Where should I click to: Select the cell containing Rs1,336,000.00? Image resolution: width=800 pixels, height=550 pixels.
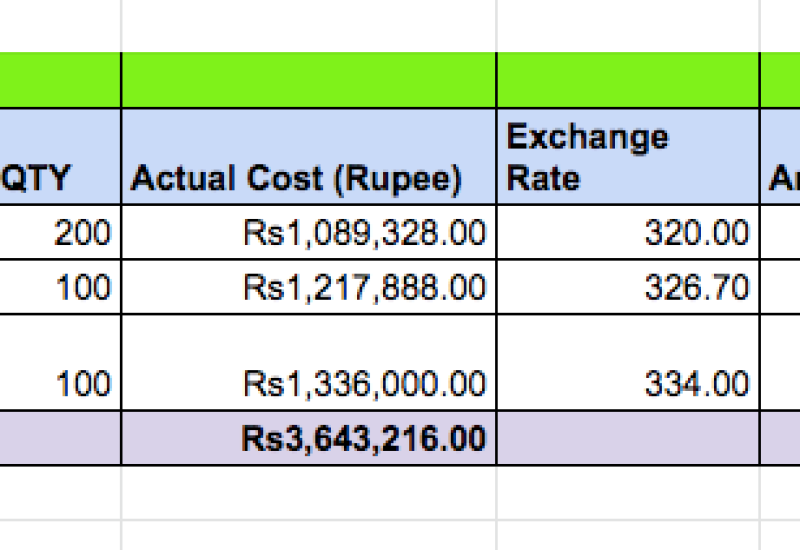coord(308,360)
